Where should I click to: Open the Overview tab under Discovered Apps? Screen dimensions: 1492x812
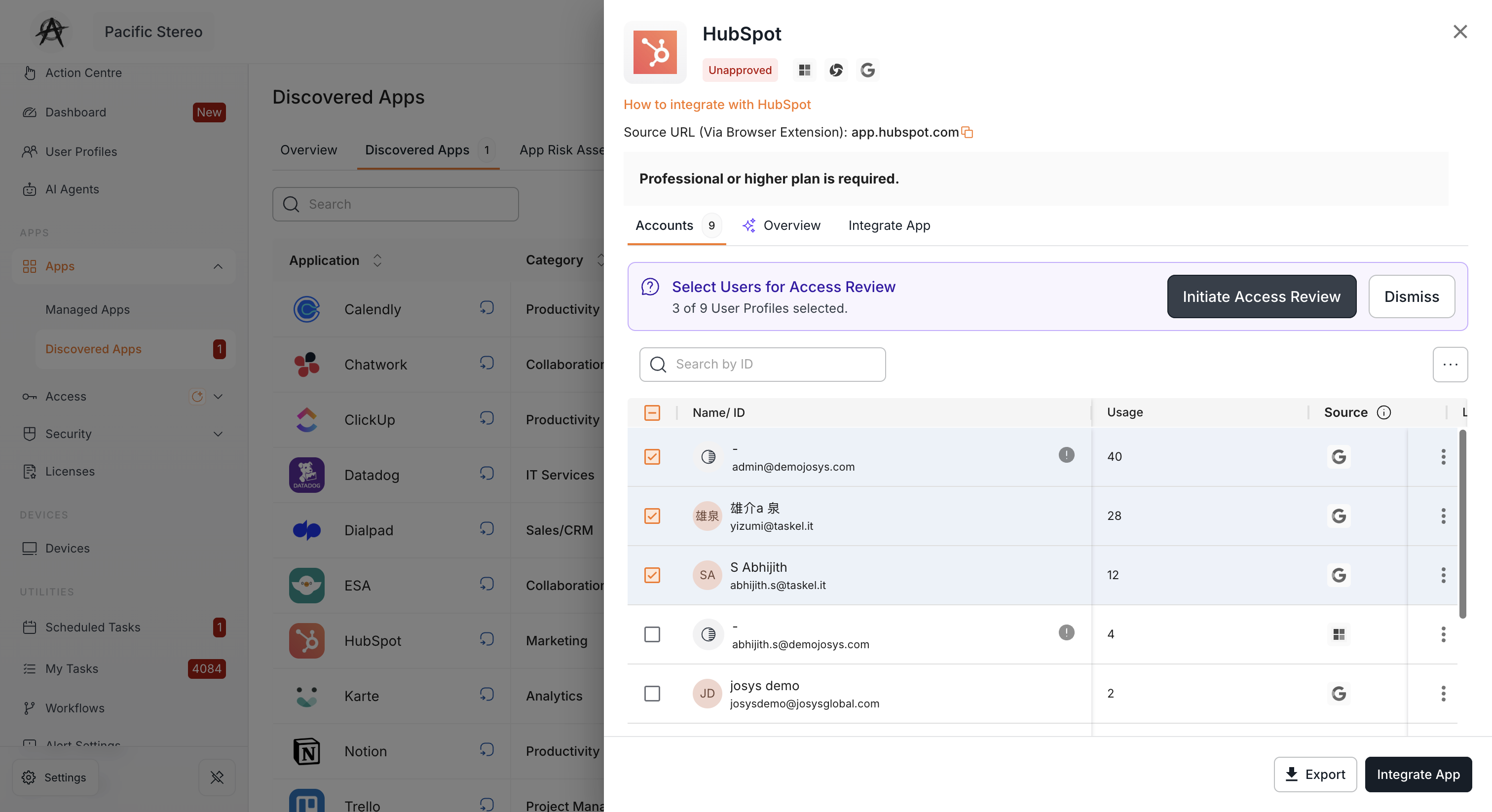[309, 150]
